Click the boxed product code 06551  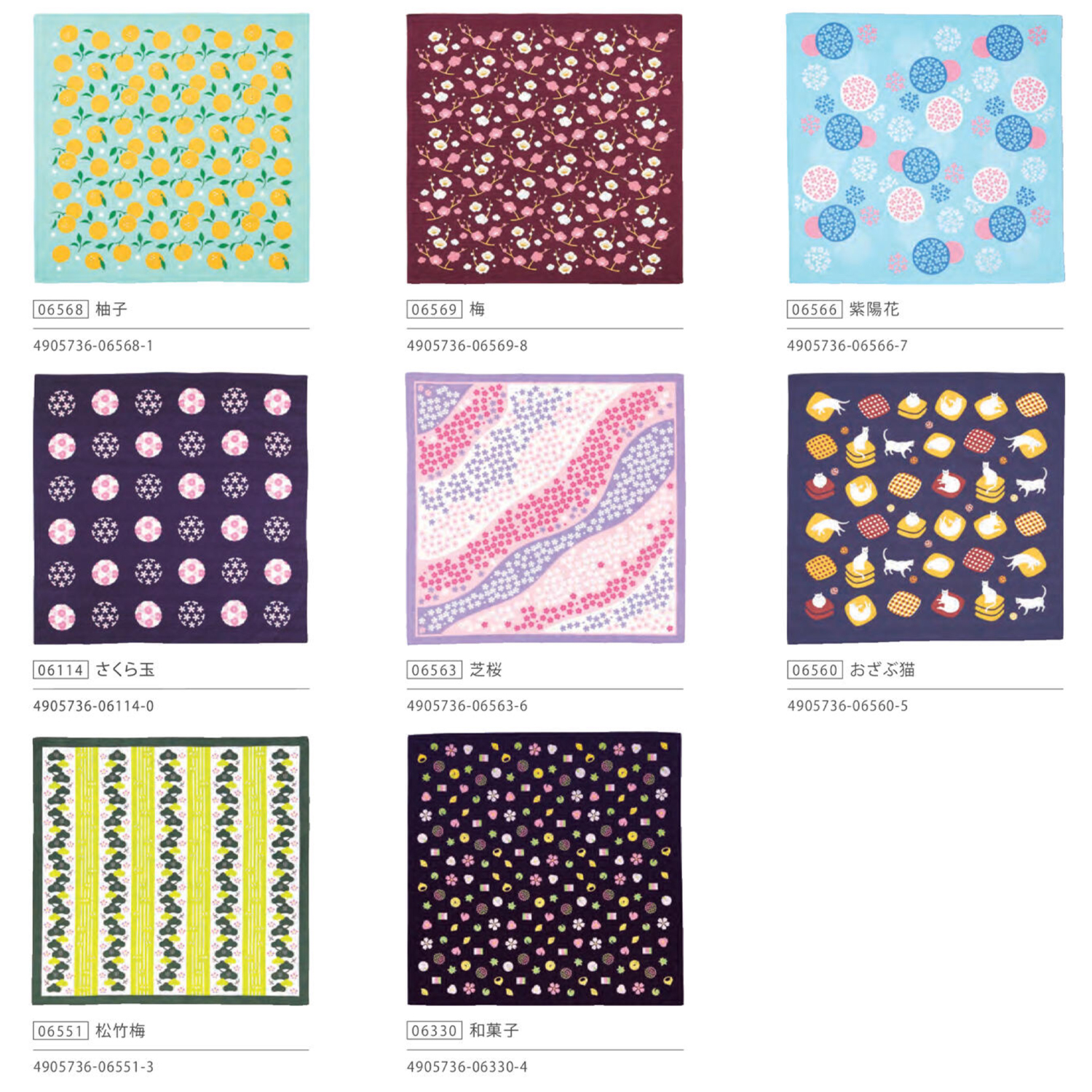(61, 1031)
